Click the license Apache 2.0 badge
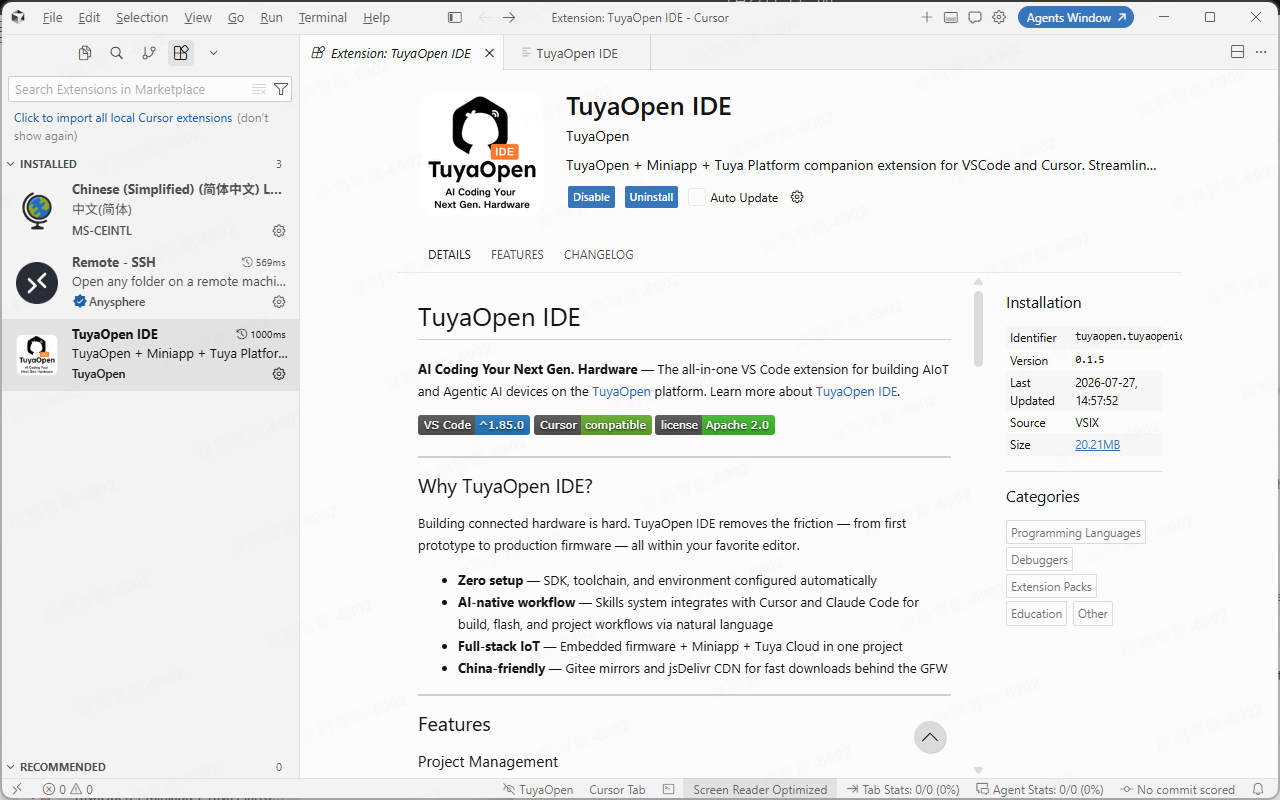Image resolution: width=1280 pixels, height=800 pixels. click(715, 425)
